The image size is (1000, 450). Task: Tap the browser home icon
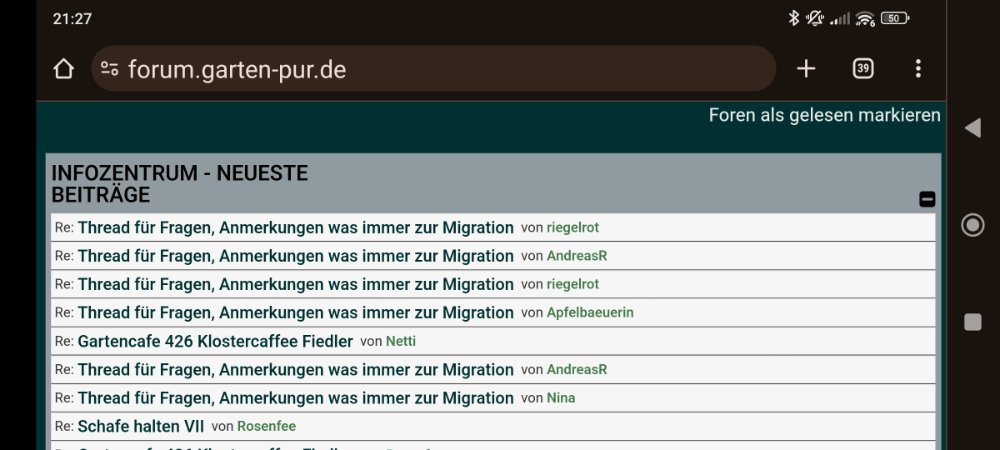(64, 69)
